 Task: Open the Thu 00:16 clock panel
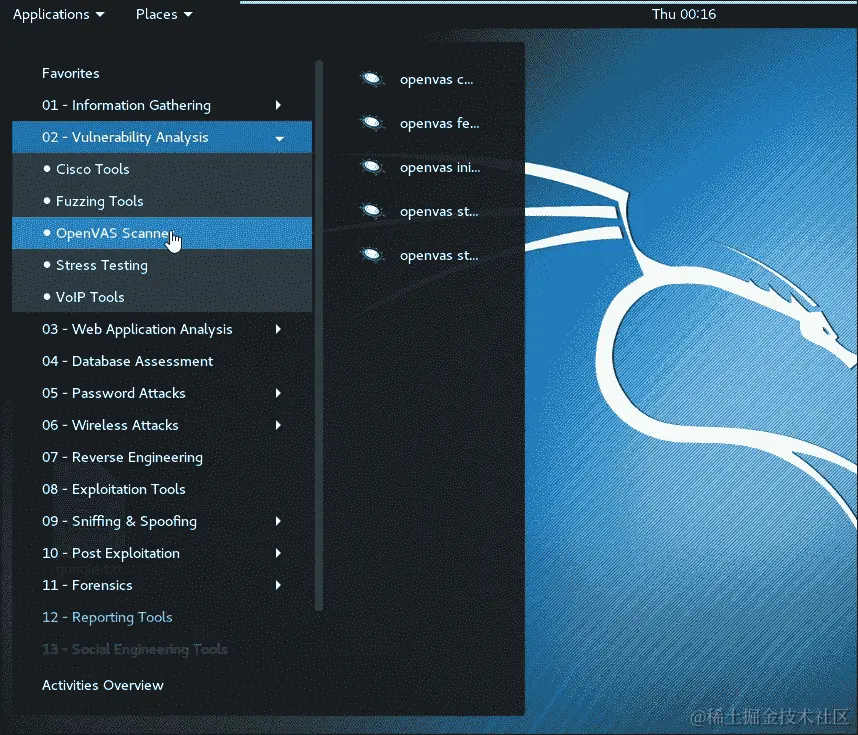click(683, 14)
